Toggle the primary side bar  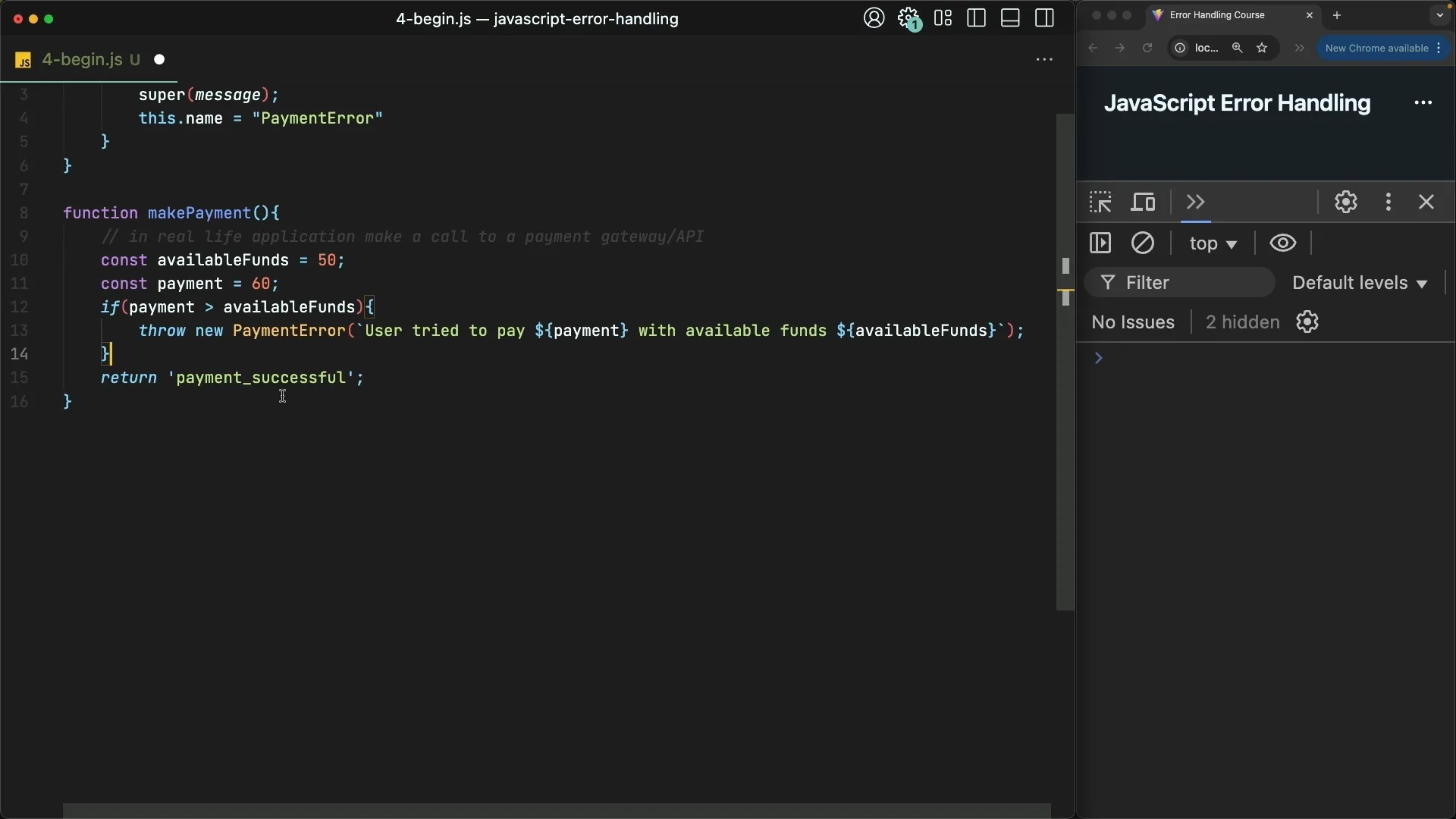pyautogui.click(x=977, y=18)
